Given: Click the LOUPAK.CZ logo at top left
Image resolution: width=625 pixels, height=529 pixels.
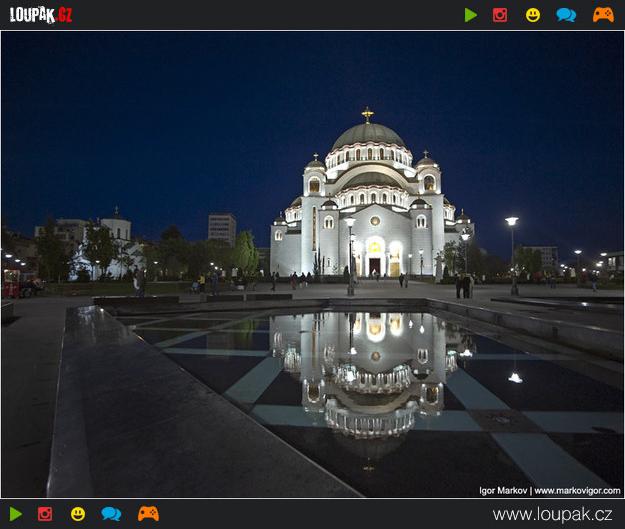Looking at the screenshot, I should click(x=41, y=15).
